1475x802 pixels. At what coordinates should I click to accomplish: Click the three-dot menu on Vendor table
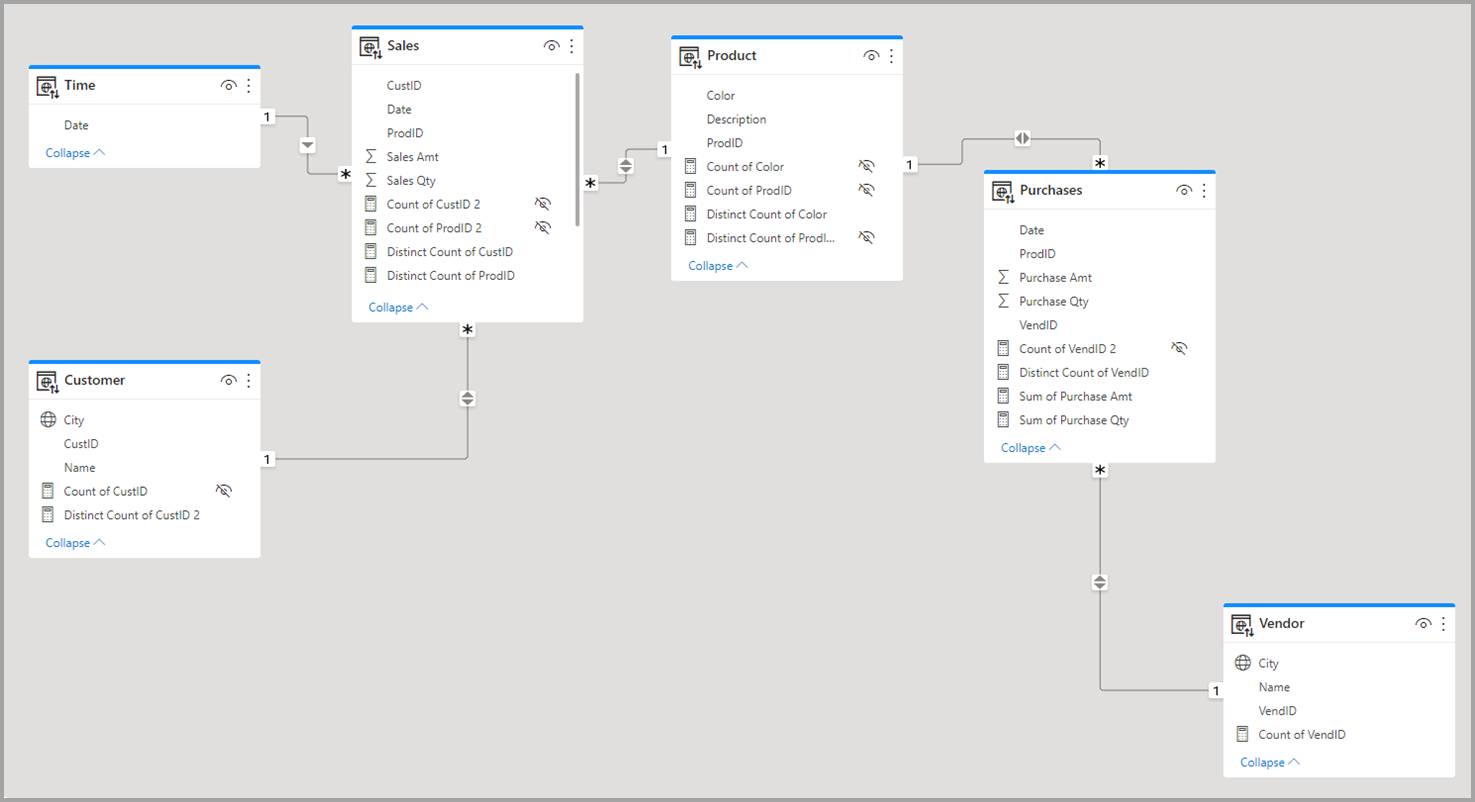[x=1443, y=624]
